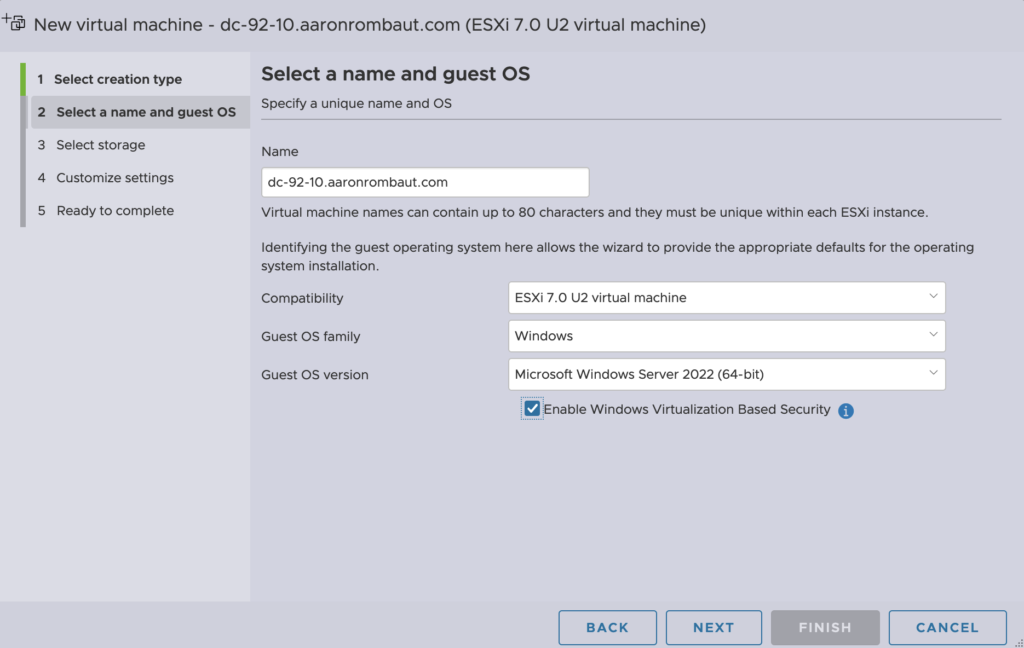Viewport: 1024px width, 648px height.
Task: Click the new virtual machine icon in title
Action: (x=15, y=23)
